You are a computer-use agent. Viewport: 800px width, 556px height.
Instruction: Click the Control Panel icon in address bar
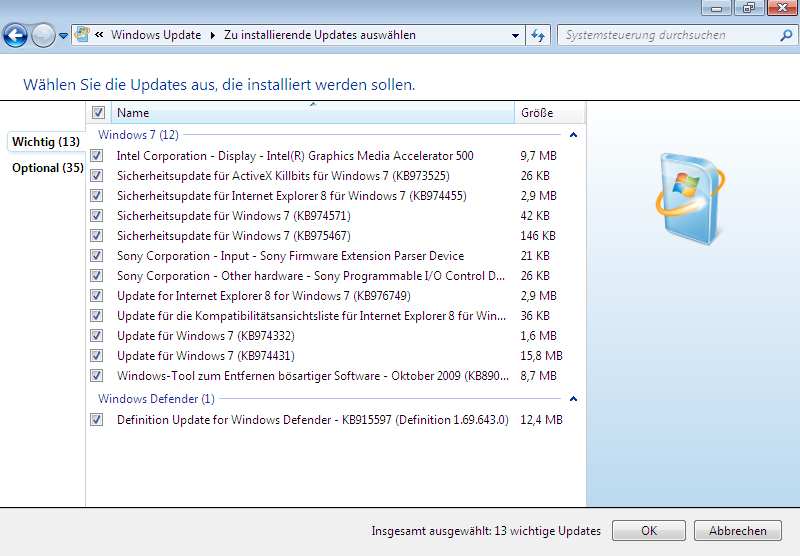pos(82,35)
